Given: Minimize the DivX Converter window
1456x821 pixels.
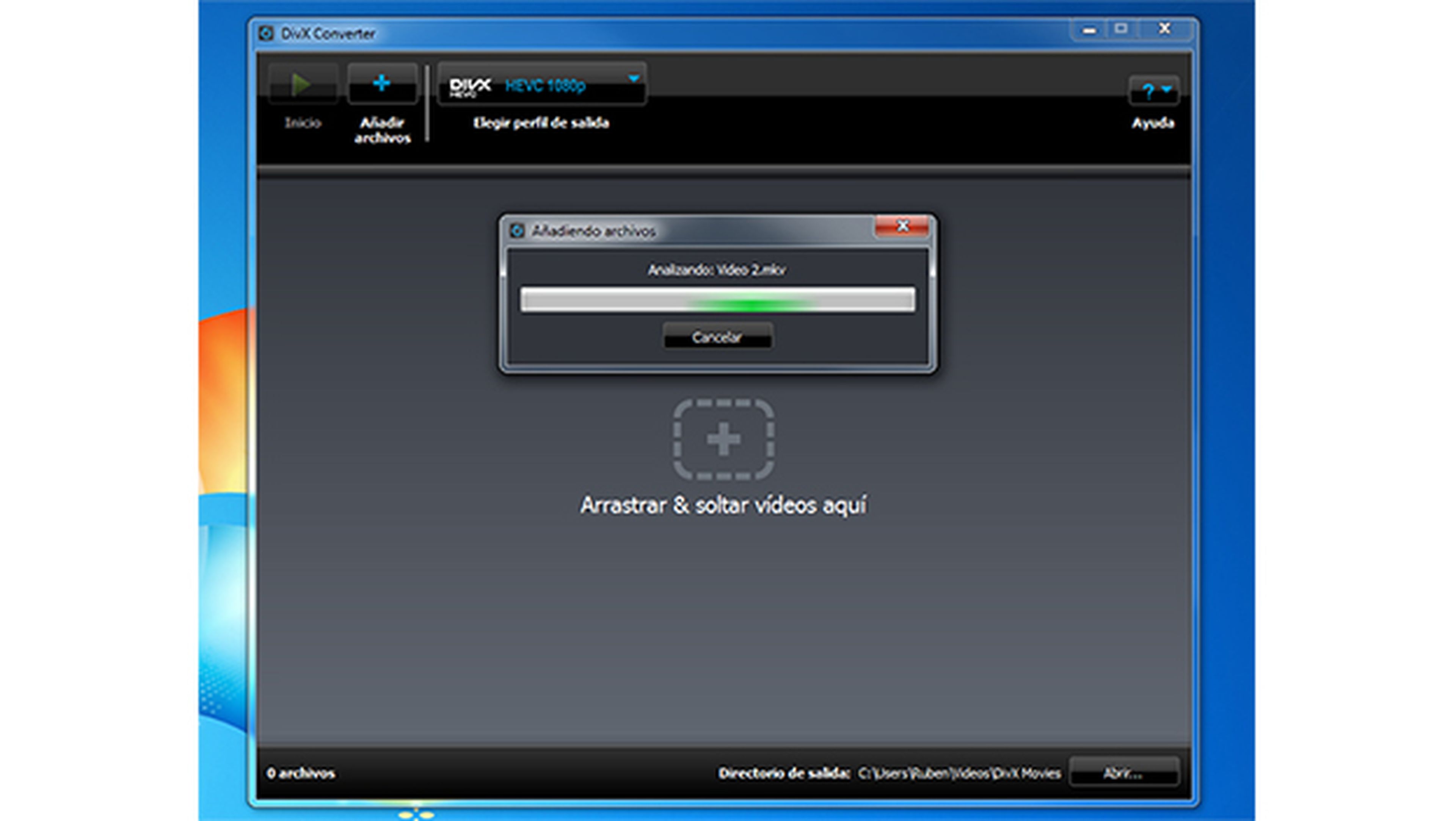Looking at the screenshot, I should pyautogui.click(x=1089, y=30).
